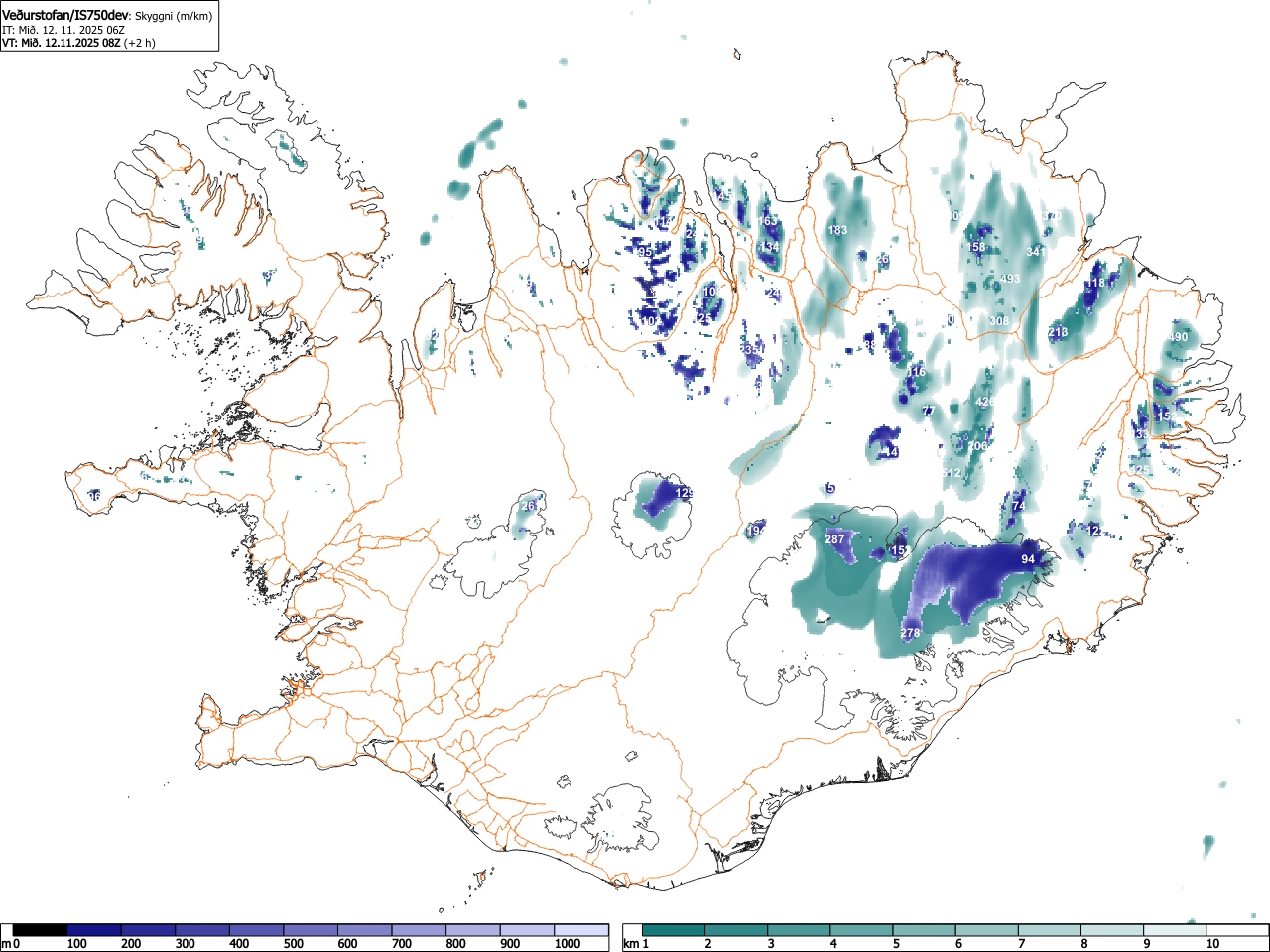Click the '278' visibility value on the map
The height and width of the screenshot is (952, 1270).
[x=910, y=633]
